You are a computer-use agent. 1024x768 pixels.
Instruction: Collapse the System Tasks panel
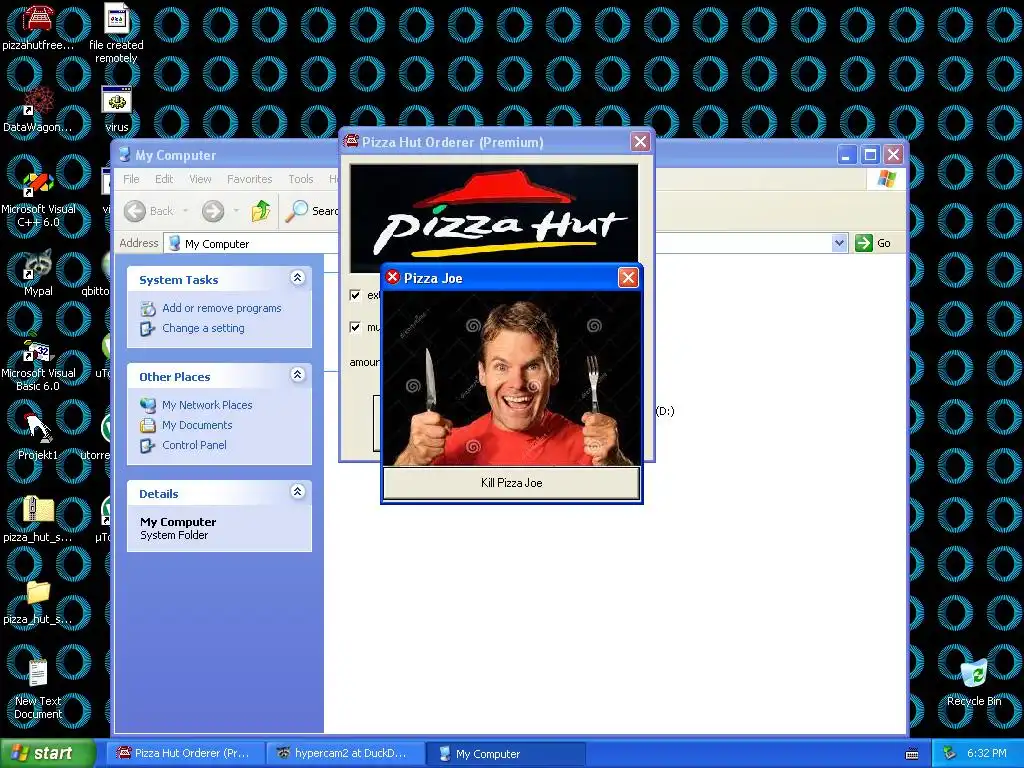(297, 278)
